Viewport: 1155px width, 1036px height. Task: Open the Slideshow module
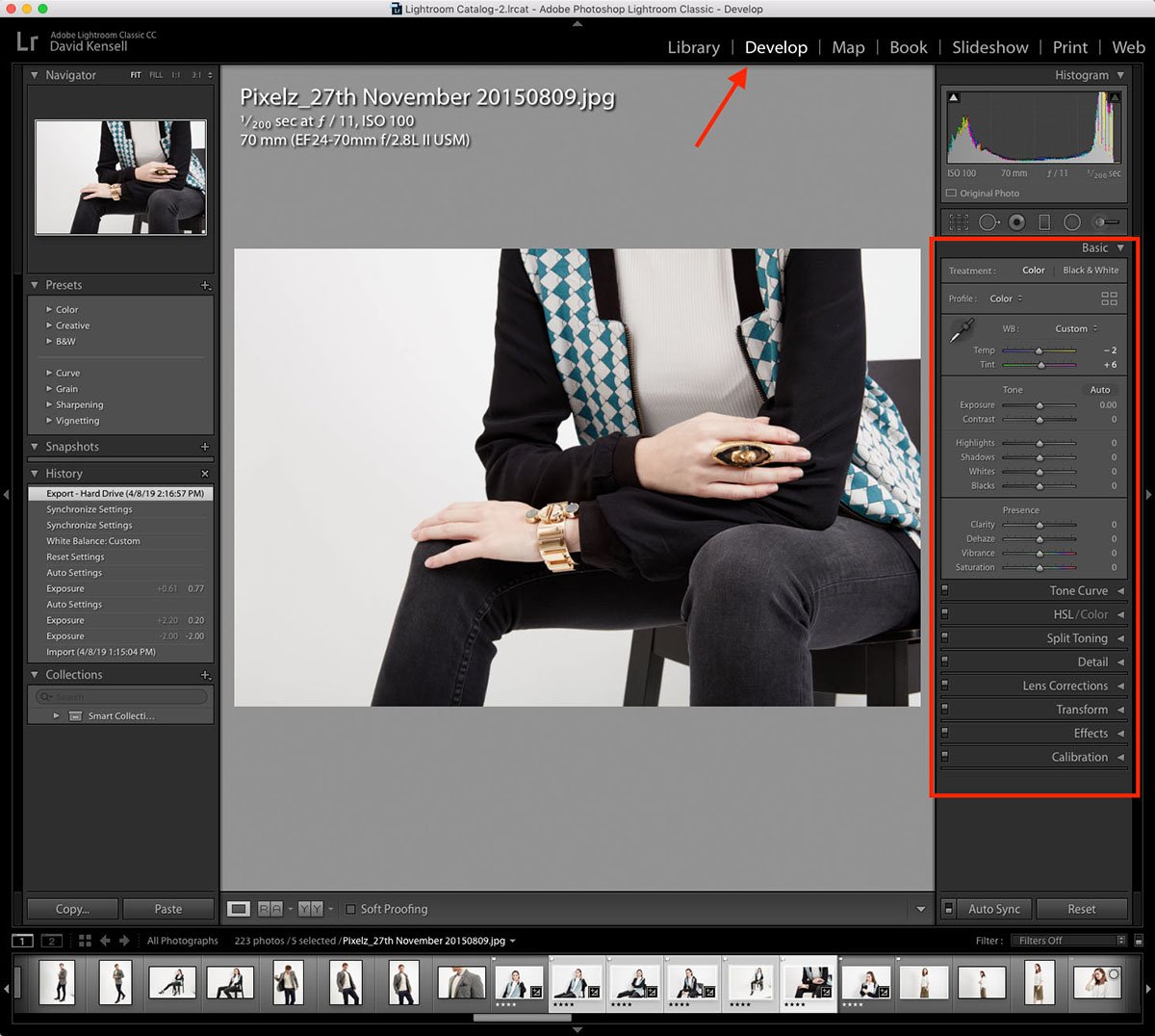click(989, 47)
